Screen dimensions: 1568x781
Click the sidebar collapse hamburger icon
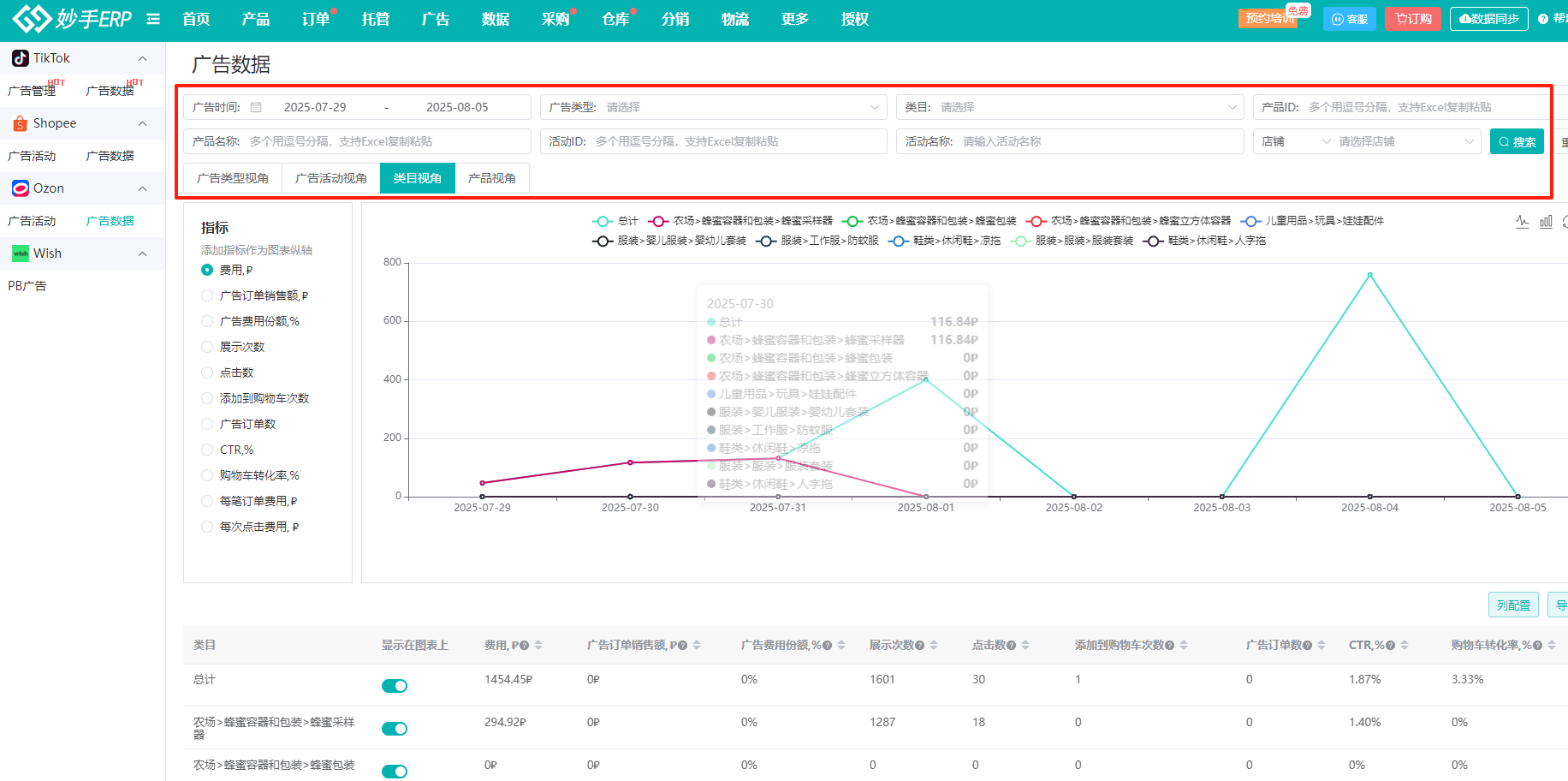[153, 19]
